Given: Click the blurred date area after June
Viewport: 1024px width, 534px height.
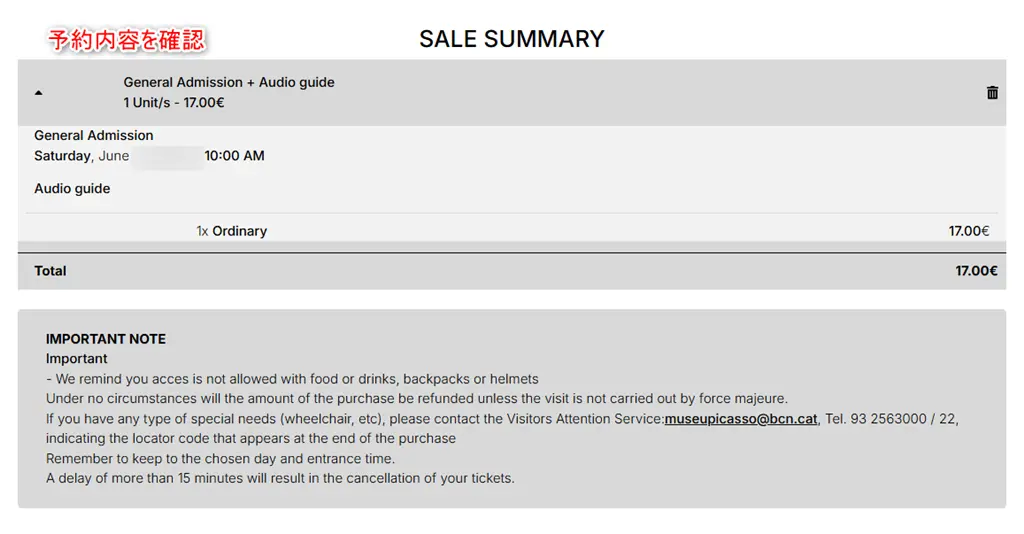Looking at the screenshot, I should pyautogui.click(x=167, y=157).
